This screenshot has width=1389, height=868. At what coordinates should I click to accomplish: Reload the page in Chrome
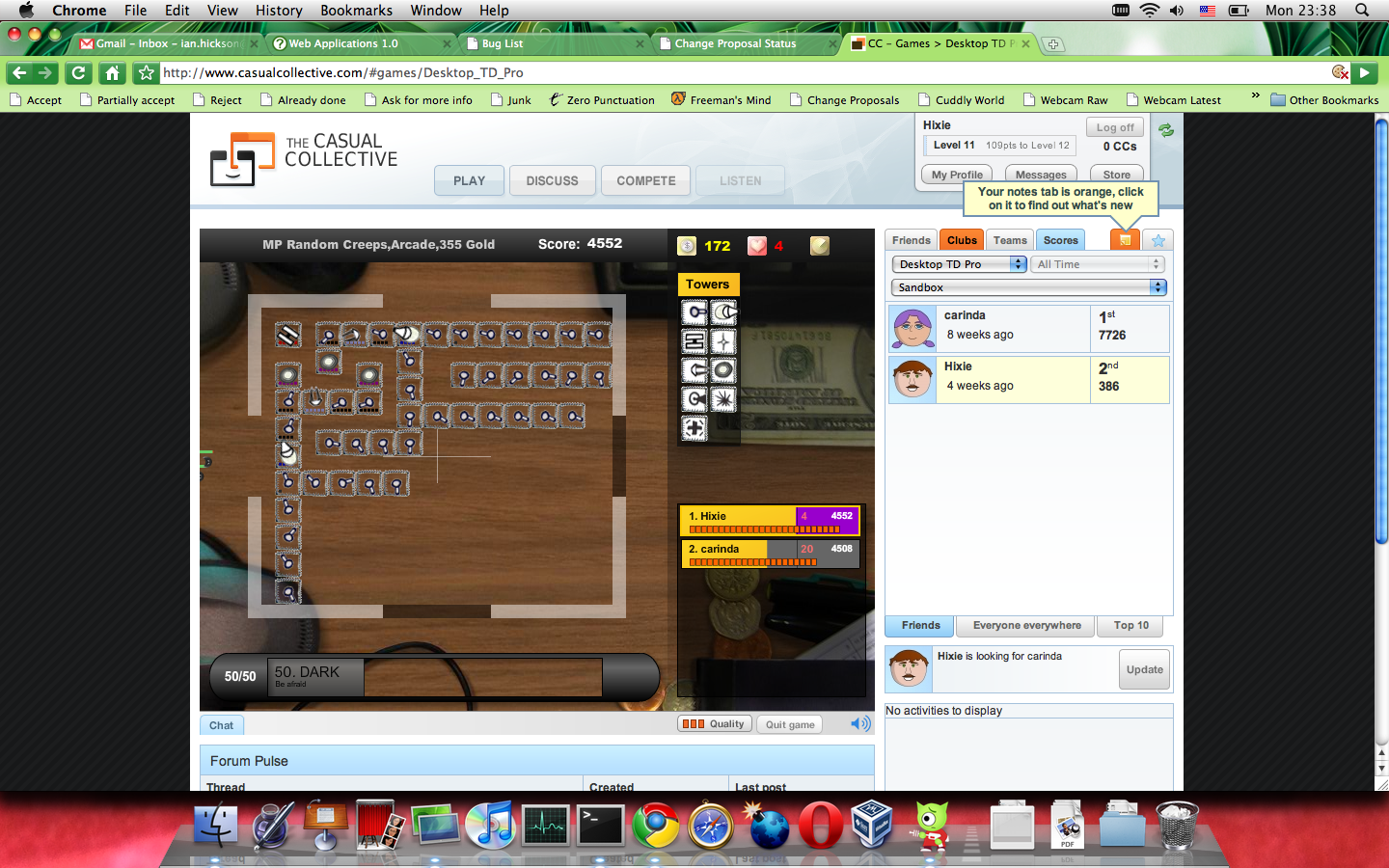coord(79,72)
